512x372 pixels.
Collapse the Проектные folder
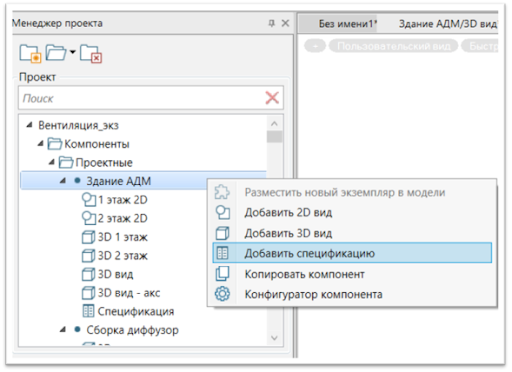pos(52,162)
